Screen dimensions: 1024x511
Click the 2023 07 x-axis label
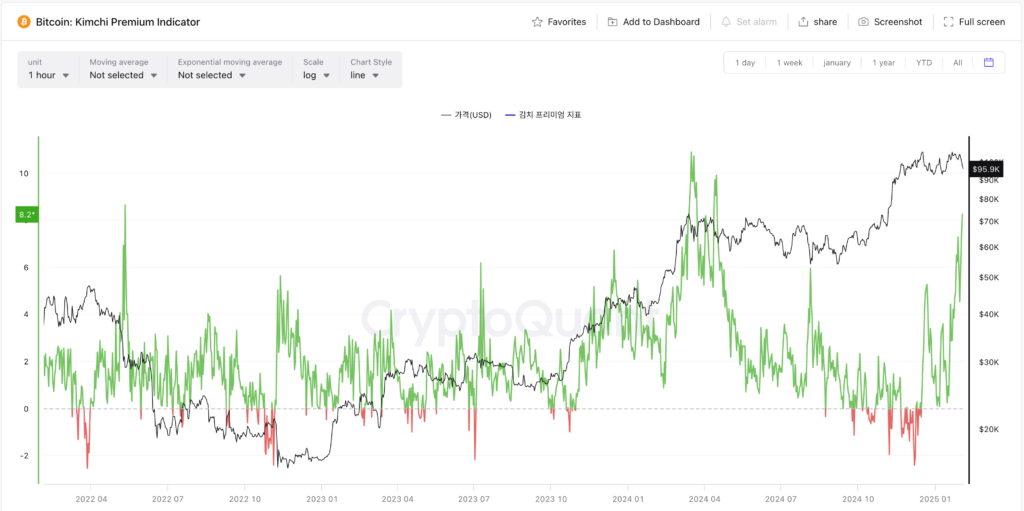pos(474,497)
